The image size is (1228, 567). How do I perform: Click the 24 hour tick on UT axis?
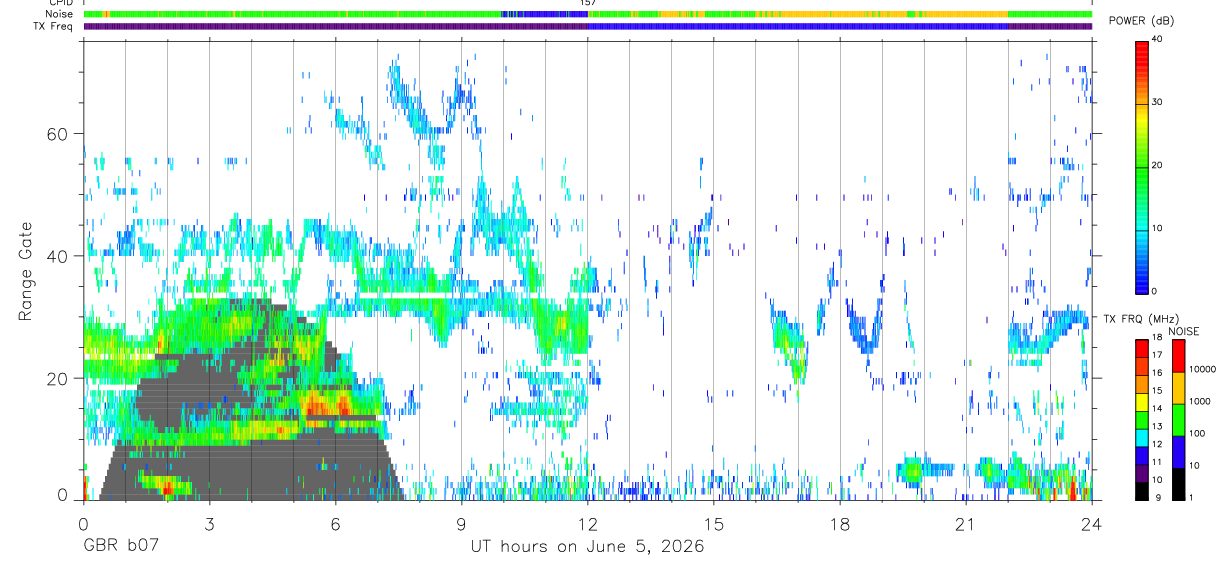(1092, 522)
